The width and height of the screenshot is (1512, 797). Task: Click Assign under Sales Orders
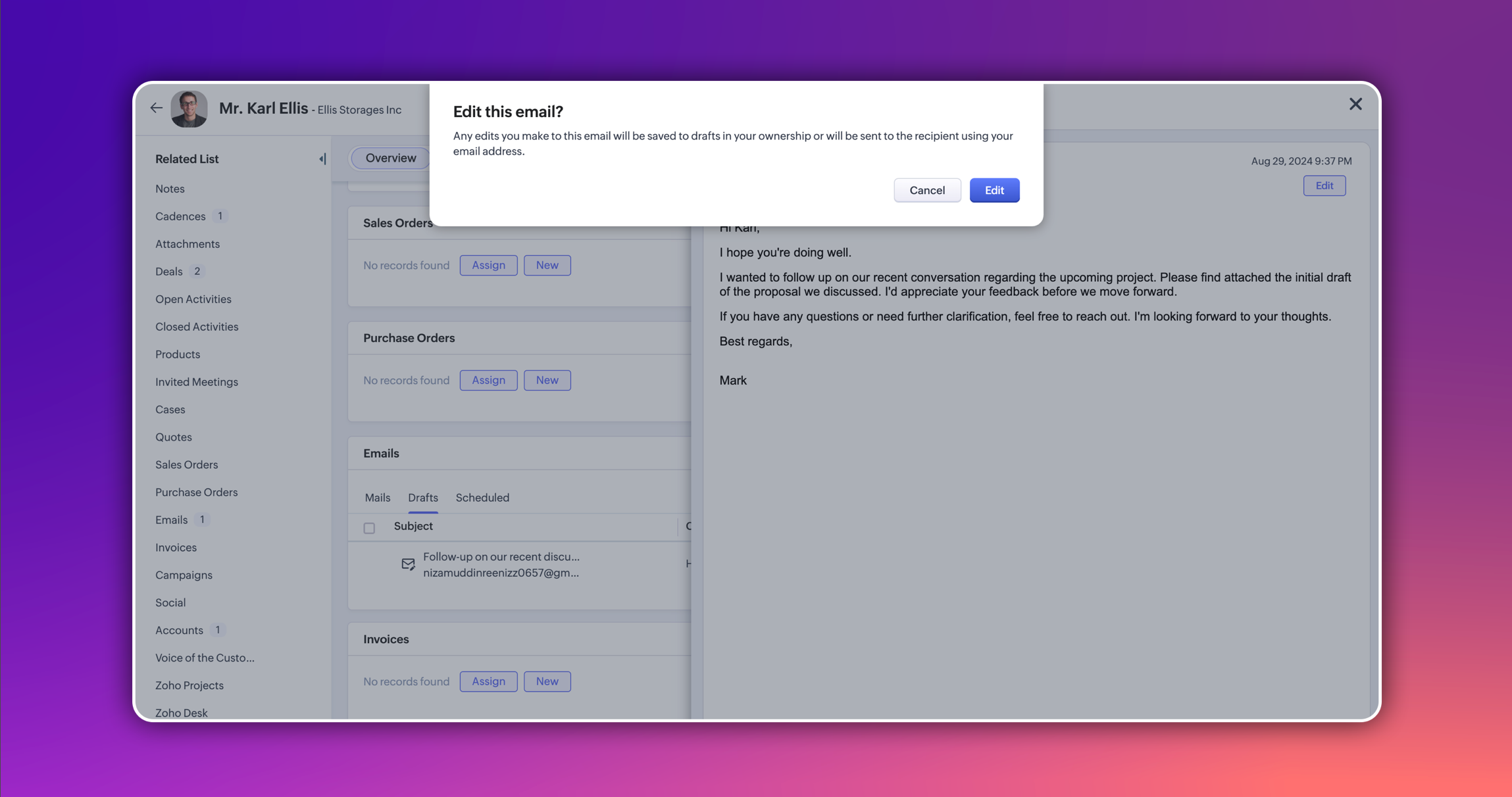[x=488, y=265]
